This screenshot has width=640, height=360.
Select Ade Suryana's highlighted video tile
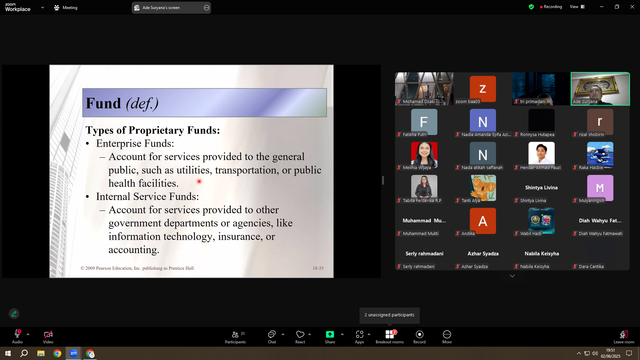point(600,89)
